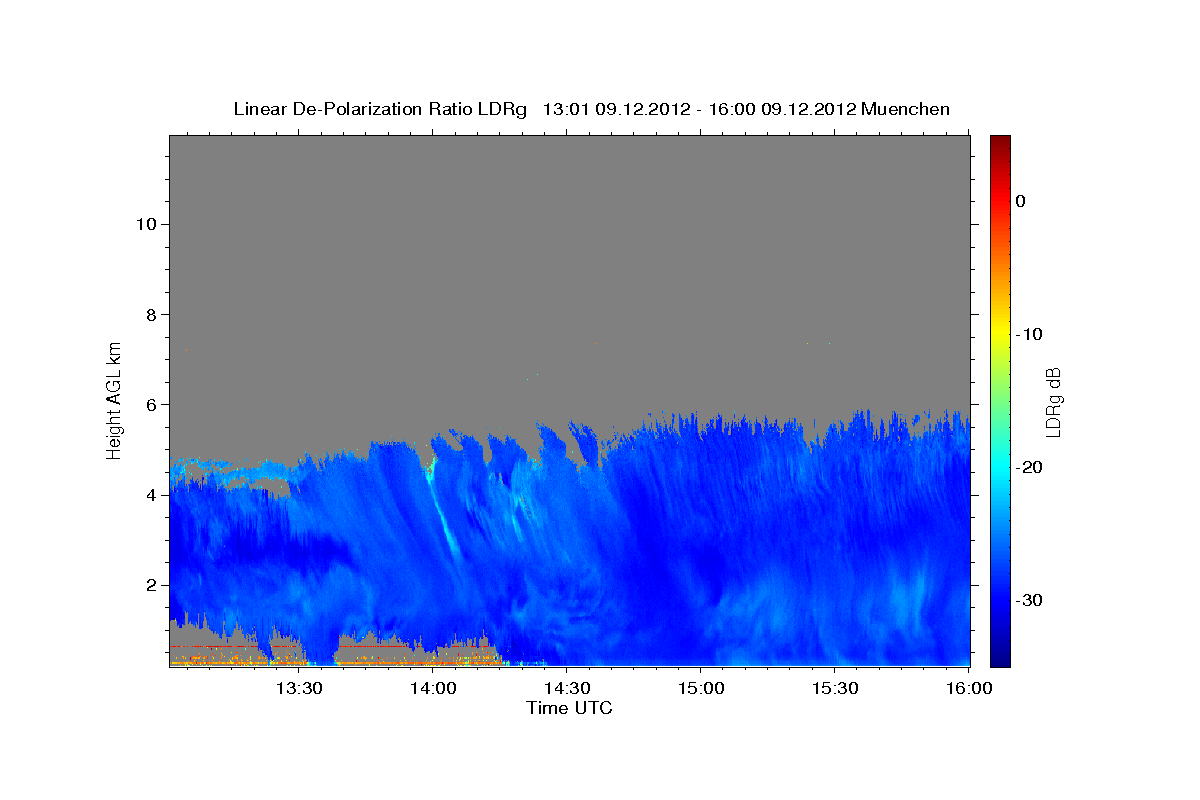Image resolution: width=1200 pixels, height=800 pixels.
Task: Click the height tick label '2'
Action: point(149,584)
